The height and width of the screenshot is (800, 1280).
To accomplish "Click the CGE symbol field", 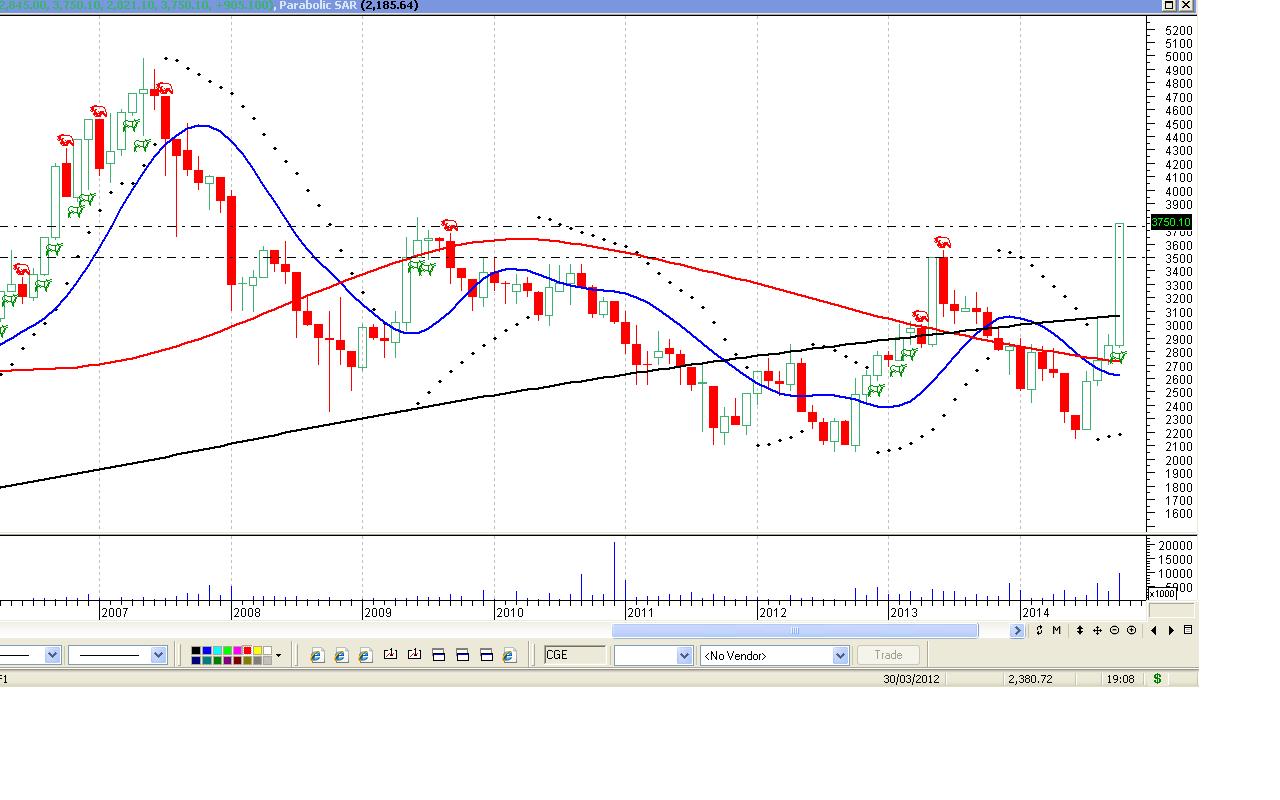I will 575,655.
